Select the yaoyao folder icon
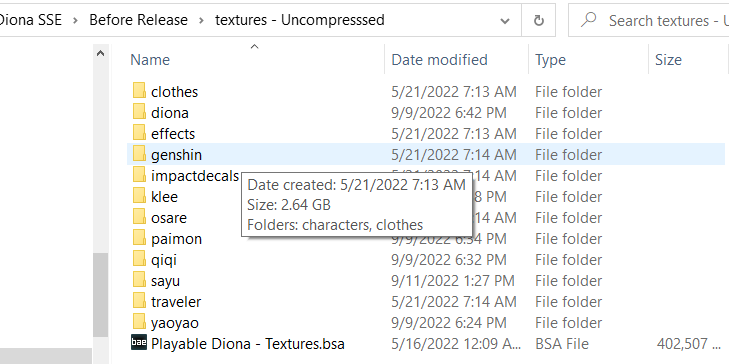This screenshot has height=364, width=729. click(139, 322)
